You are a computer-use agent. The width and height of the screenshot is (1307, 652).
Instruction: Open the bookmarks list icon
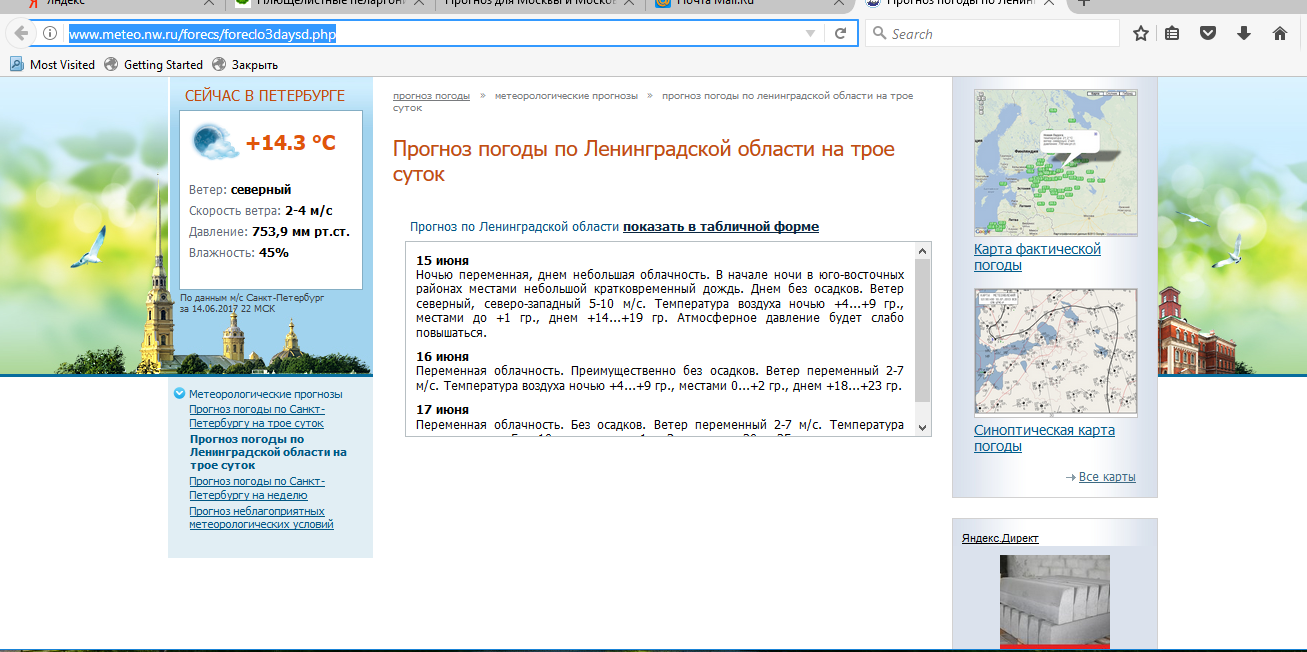click(x=1173, y=34)
